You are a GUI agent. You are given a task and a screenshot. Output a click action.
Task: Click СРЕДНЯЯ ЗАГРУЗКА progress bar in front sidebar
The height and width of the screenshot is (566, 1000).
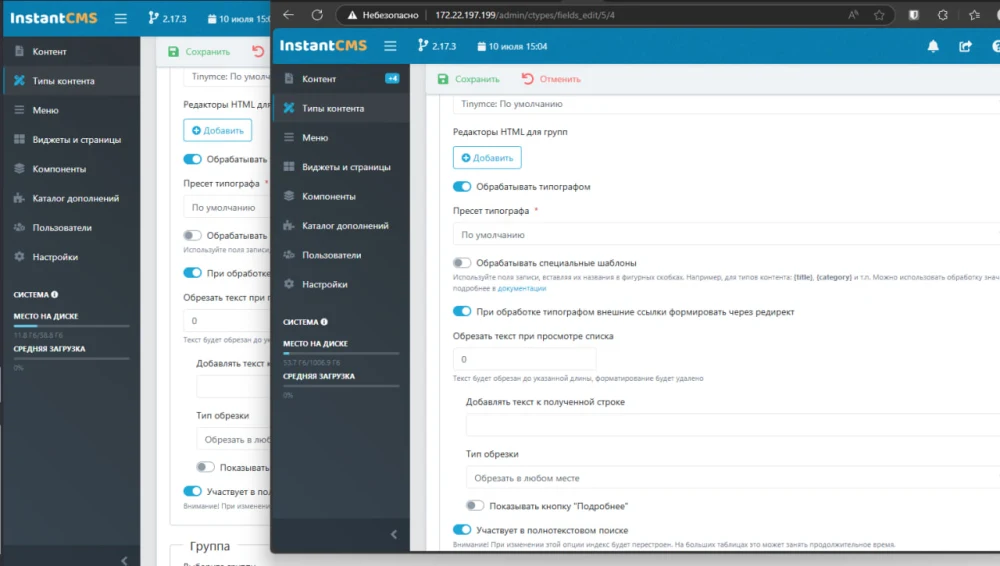[x=341, y=385]
